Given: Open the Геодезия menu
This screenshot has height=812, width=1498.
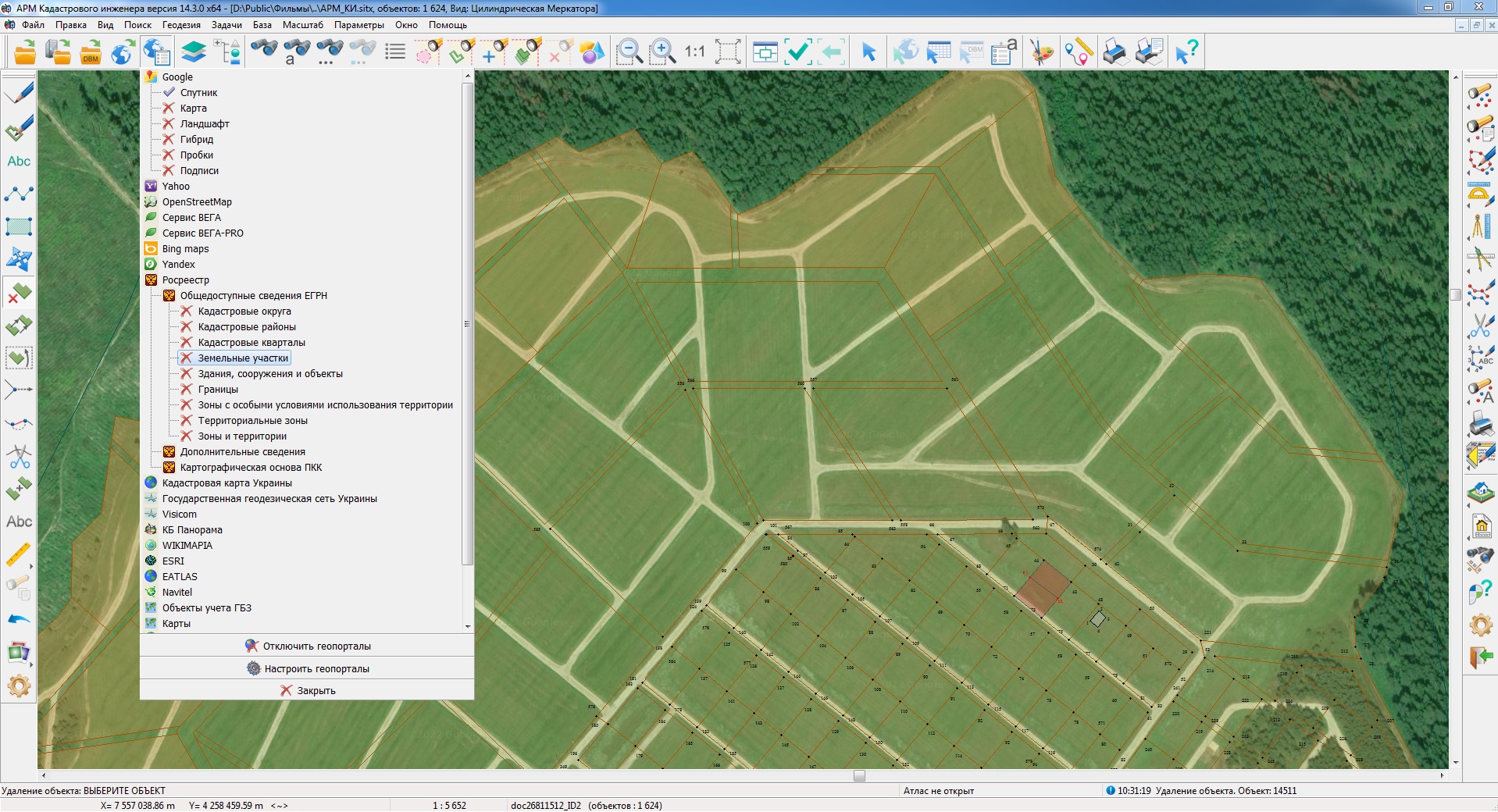Looking at the screenshot, I should [181, 25].
